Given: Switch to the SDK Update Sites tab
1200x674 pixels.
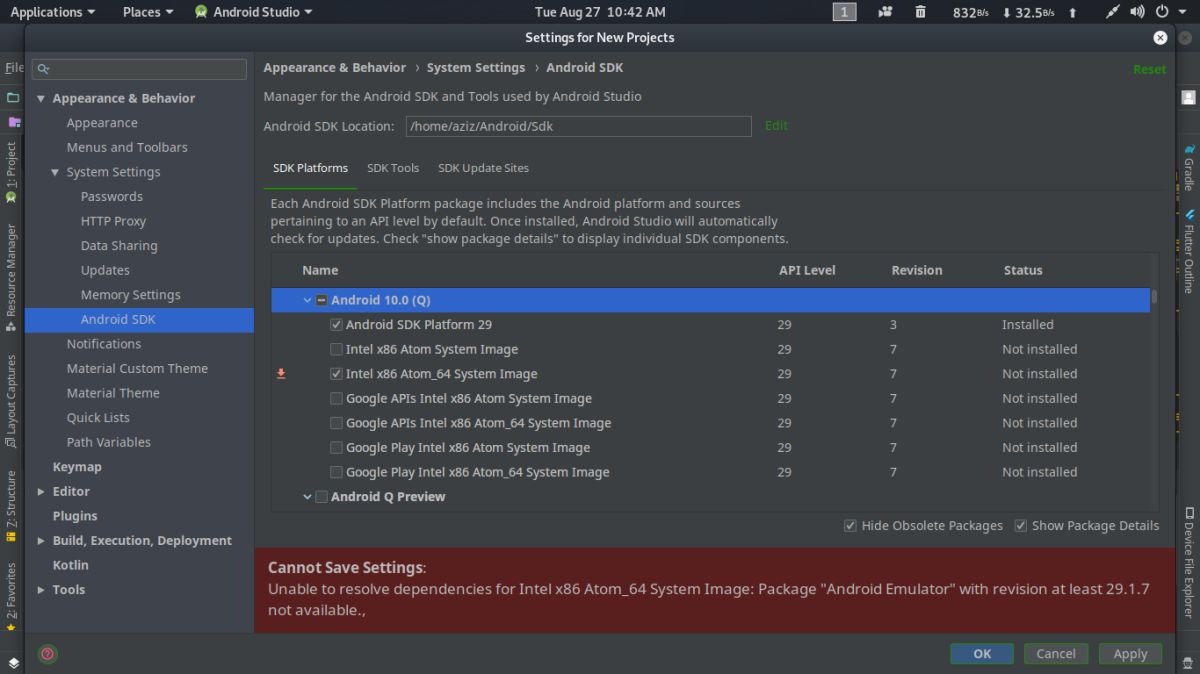Looking at the screenshot, I should pyautogui.click(x=484, y=168).
